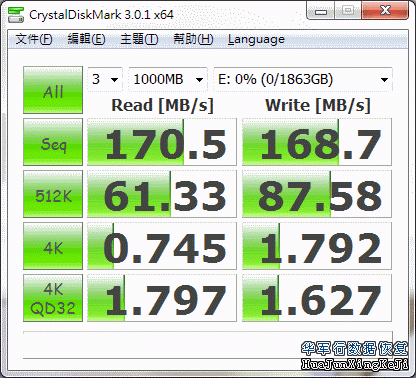Run all benchmarks with the All button
This screenshot has width=416, height=378.
coord(53,90)
